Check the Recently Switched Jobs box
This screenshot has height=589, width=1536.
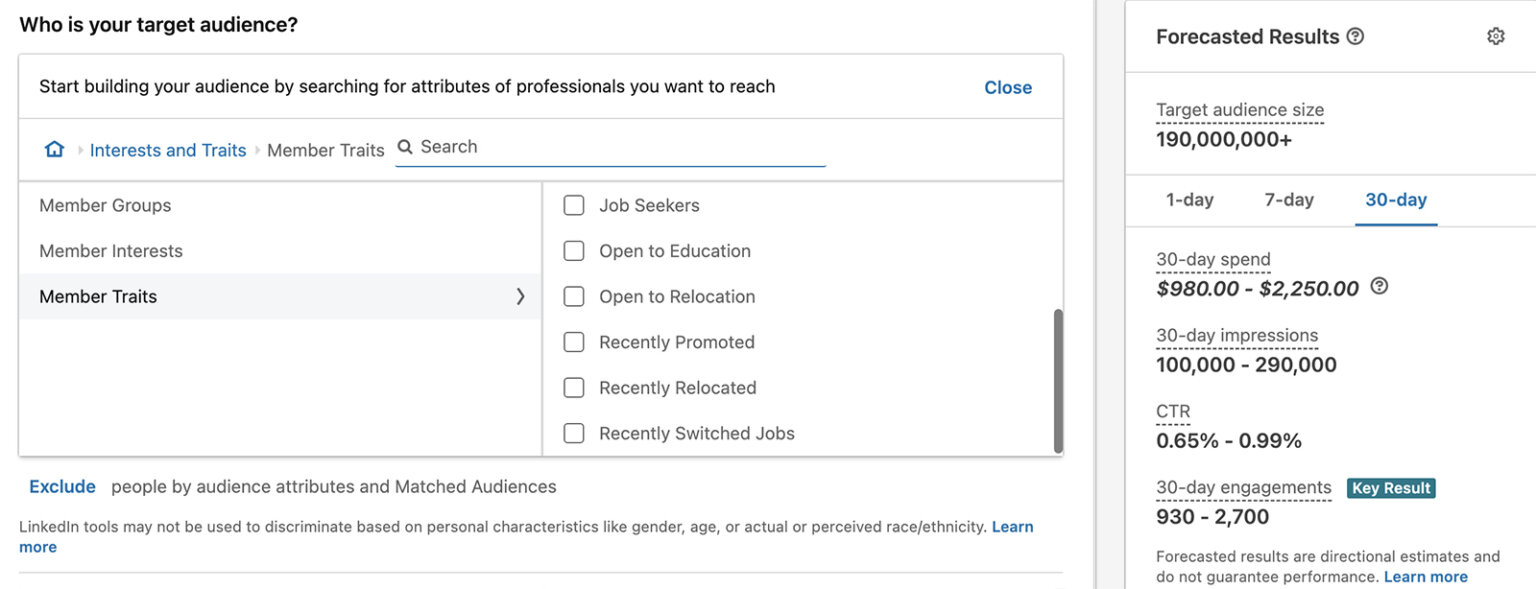pos(574,433)
